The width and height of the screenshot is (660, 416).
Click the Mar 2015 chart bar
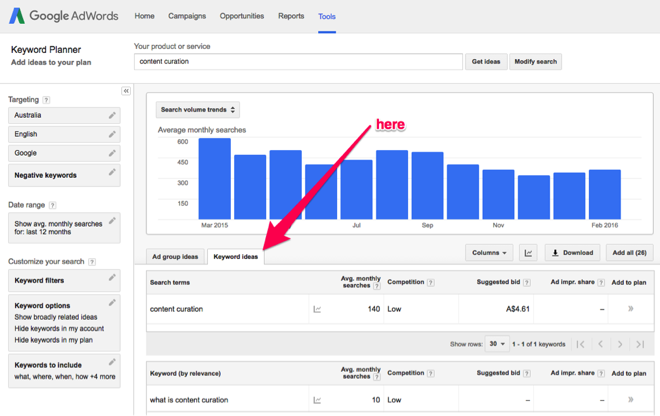tap(215, 179)
